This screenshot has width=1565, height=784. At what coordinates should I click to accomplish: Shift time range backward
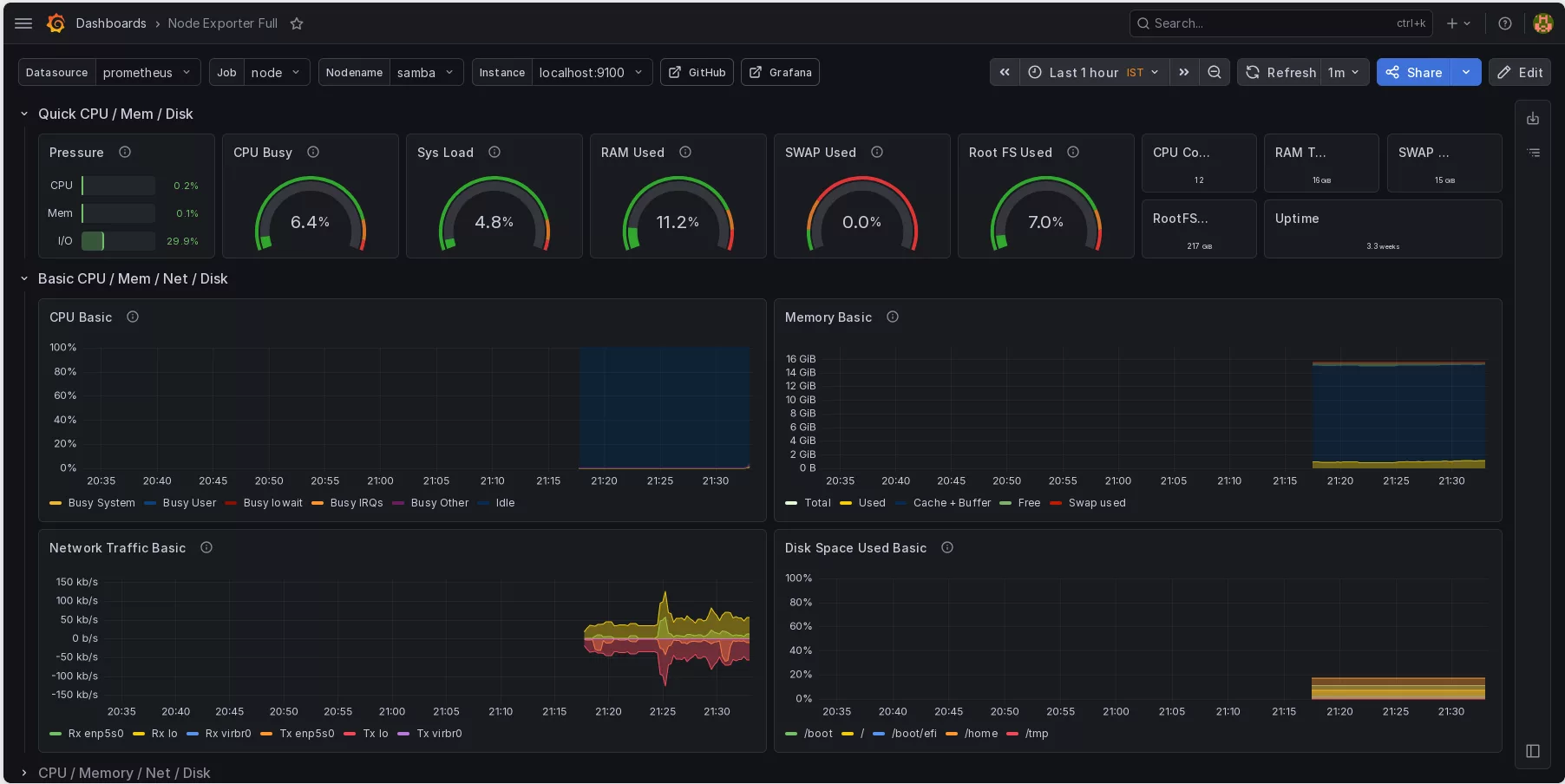click(x=1005, y=72)
